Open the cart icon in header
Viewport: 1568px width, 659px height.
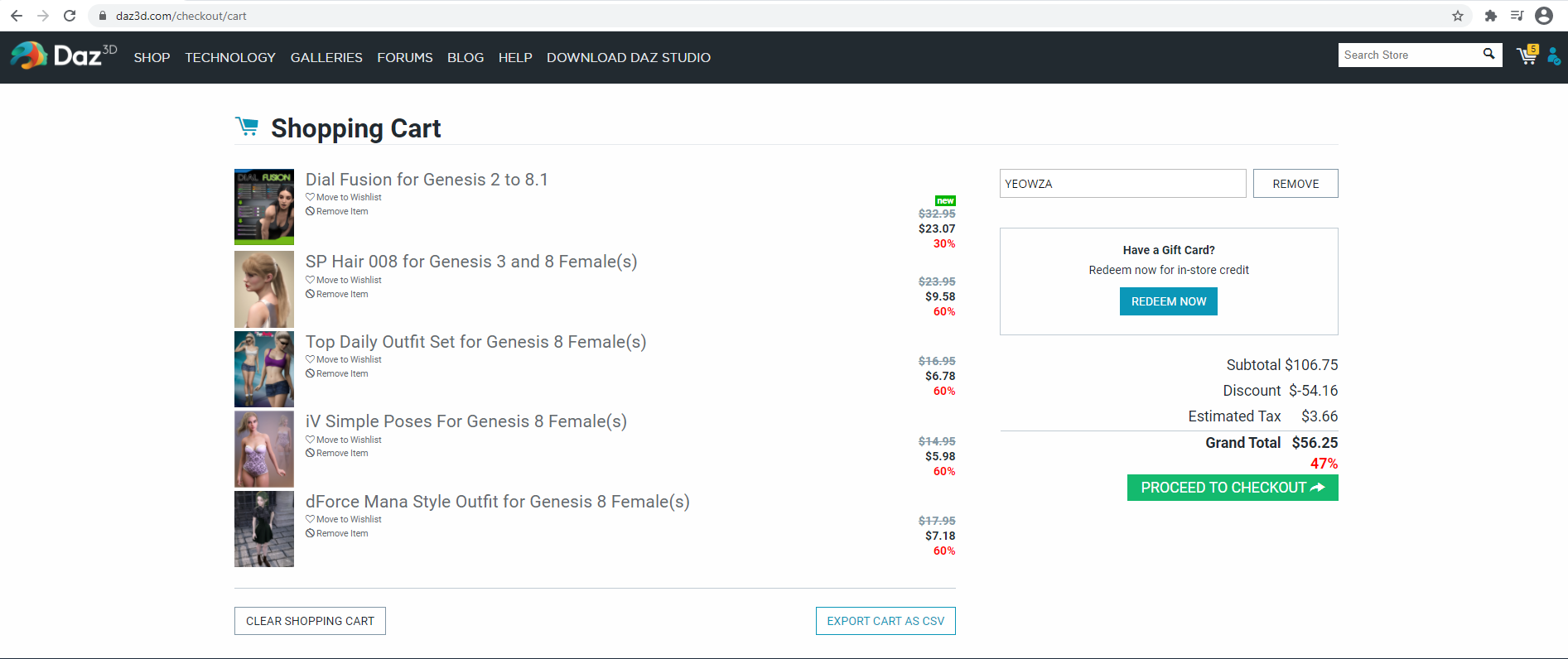pyautogui.click(x=1526, y=55)
